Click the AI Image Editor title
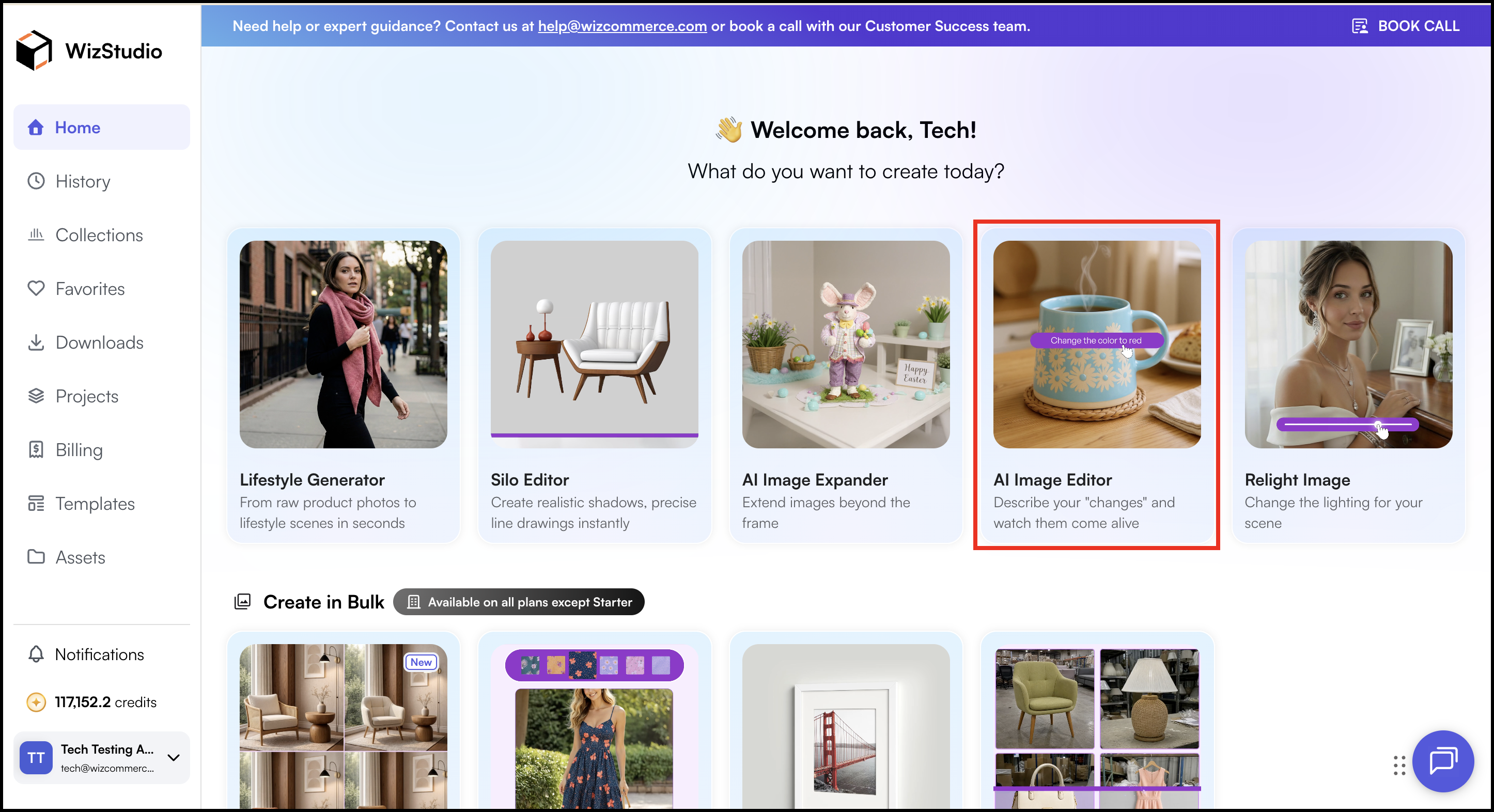The width and height of the screenshot is (1494, 812). coord(1053,480)
